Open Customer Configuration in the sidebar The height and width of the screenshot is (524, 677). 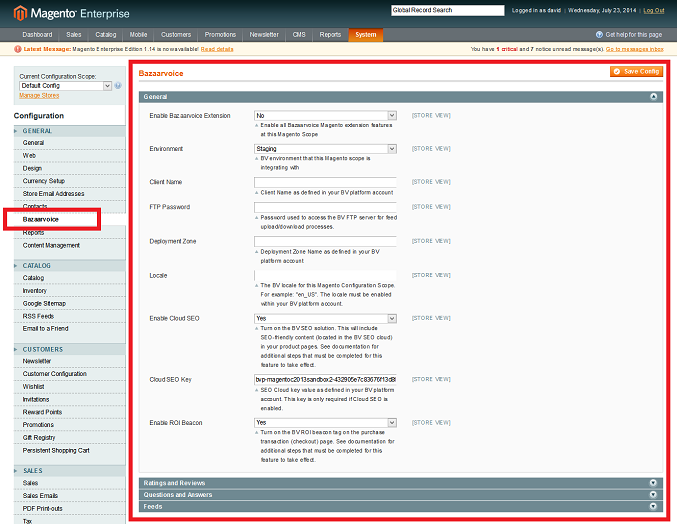tap(54, 374)
